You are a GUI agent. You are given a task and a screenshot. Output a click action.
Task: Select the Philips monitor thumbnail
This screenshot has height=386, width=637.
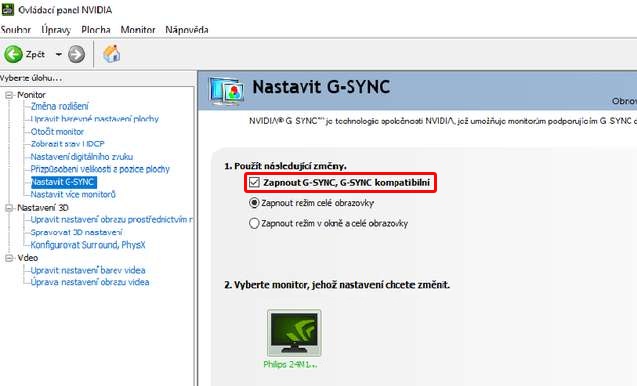click(294, 333)
